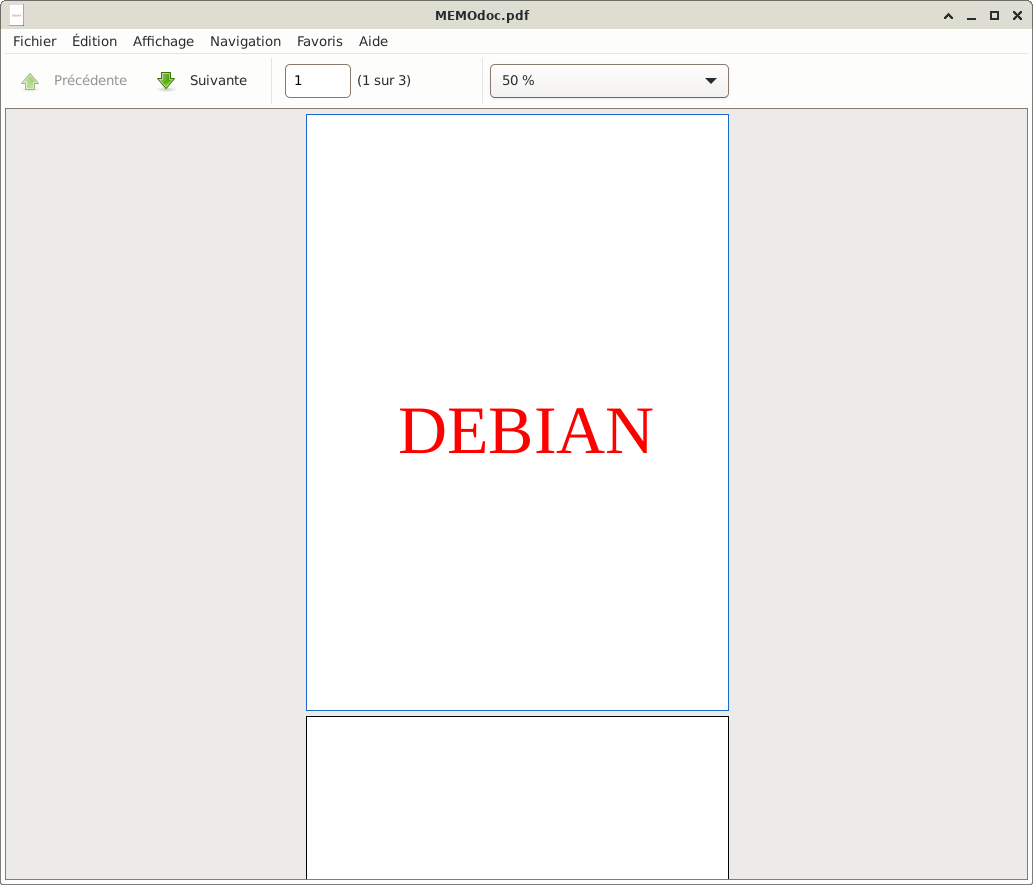
Task: Click the green down arrow icon for next page
Action: click(x=166, y=81)
